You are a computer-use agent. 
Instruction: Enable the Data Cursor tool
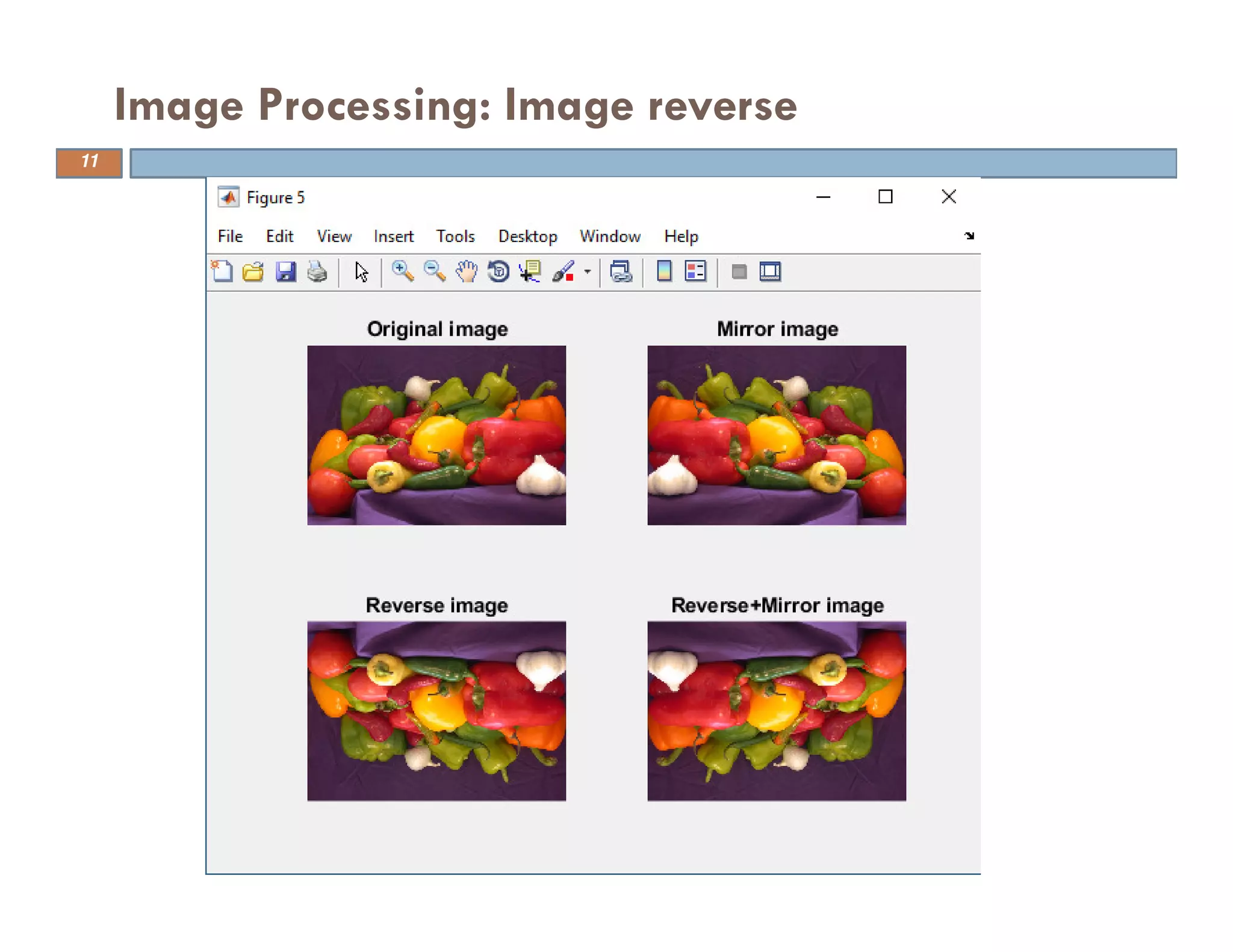coord(530,272)
